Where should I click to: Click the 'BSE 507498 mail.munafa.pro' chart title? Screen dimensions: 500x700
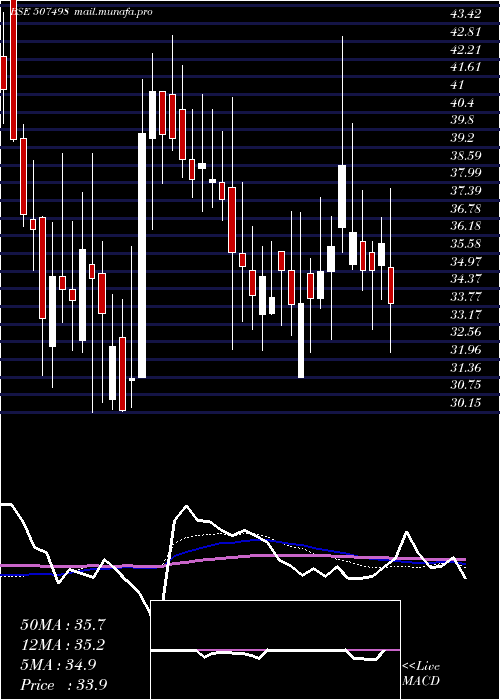(81, 12)
